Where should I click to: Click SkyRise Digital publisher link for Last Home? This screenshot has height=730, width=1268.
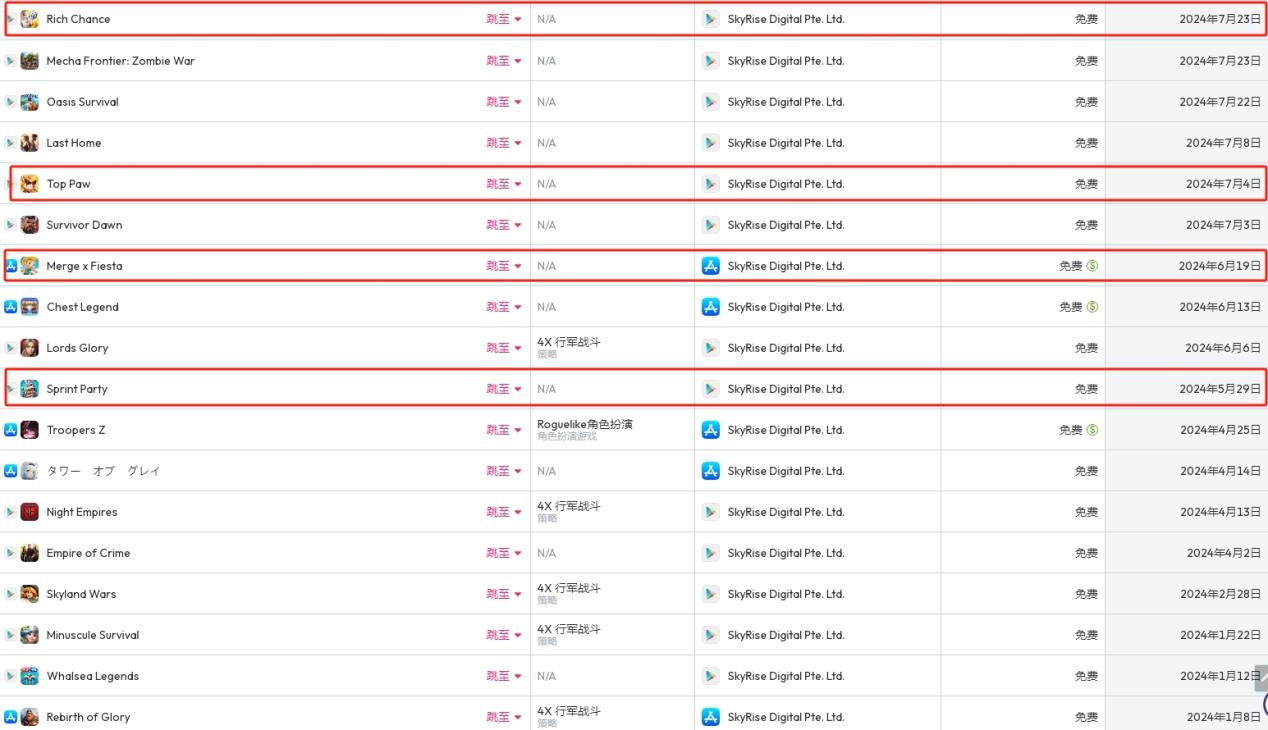click(x=785, y=143)
